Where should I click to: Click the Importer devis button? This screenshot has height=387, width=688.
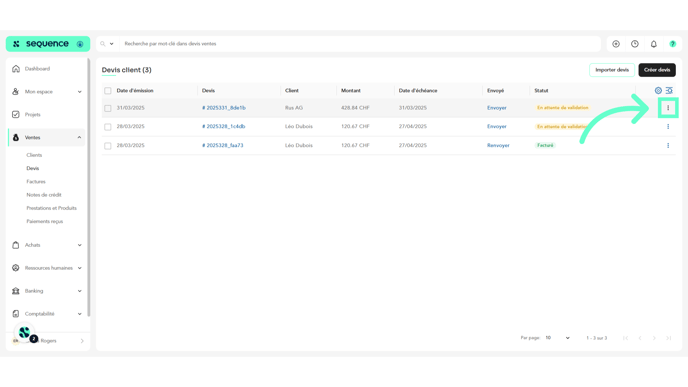pos(612,70)
